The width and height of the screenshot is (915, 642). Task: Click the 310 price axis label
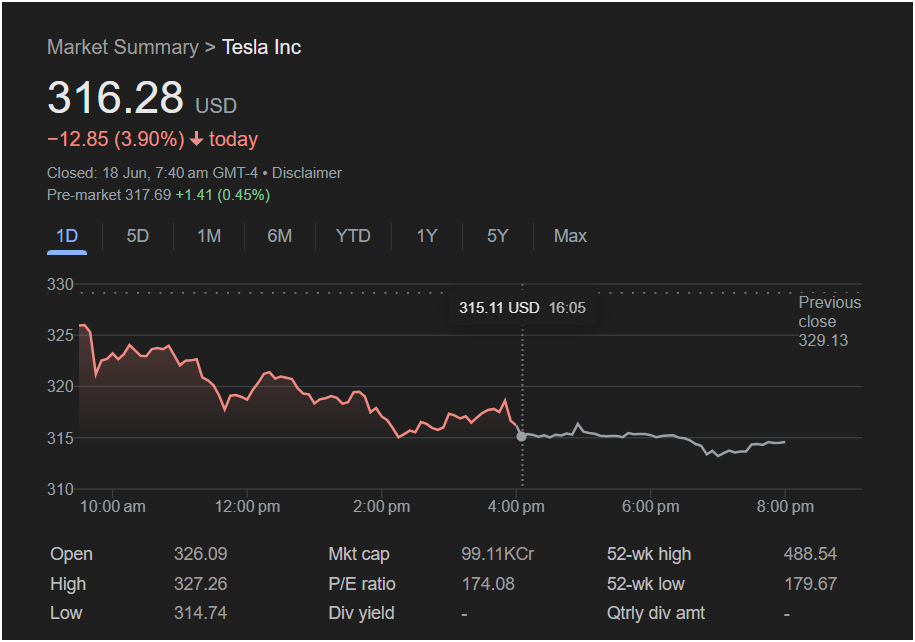click(x=60, y=489)
